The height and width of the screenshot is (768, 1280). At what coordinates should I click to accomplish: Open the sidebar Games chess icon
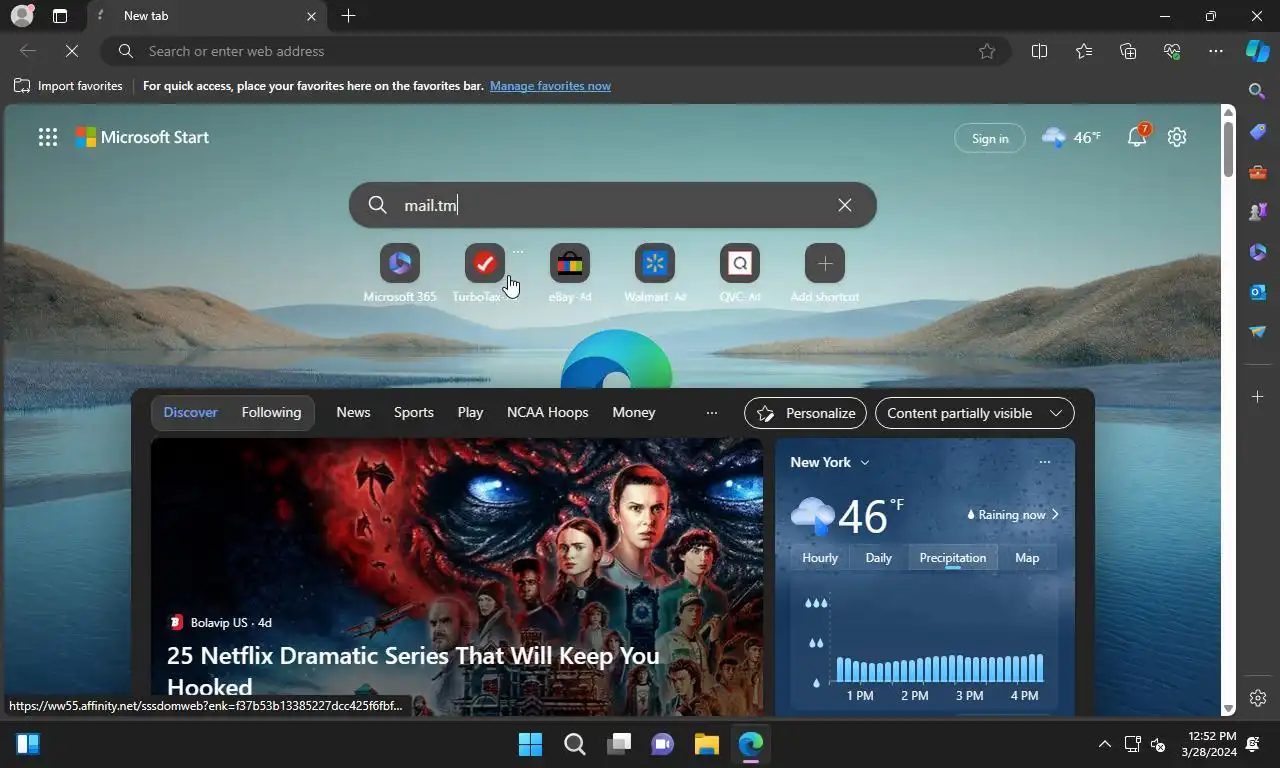(1258, 212)
